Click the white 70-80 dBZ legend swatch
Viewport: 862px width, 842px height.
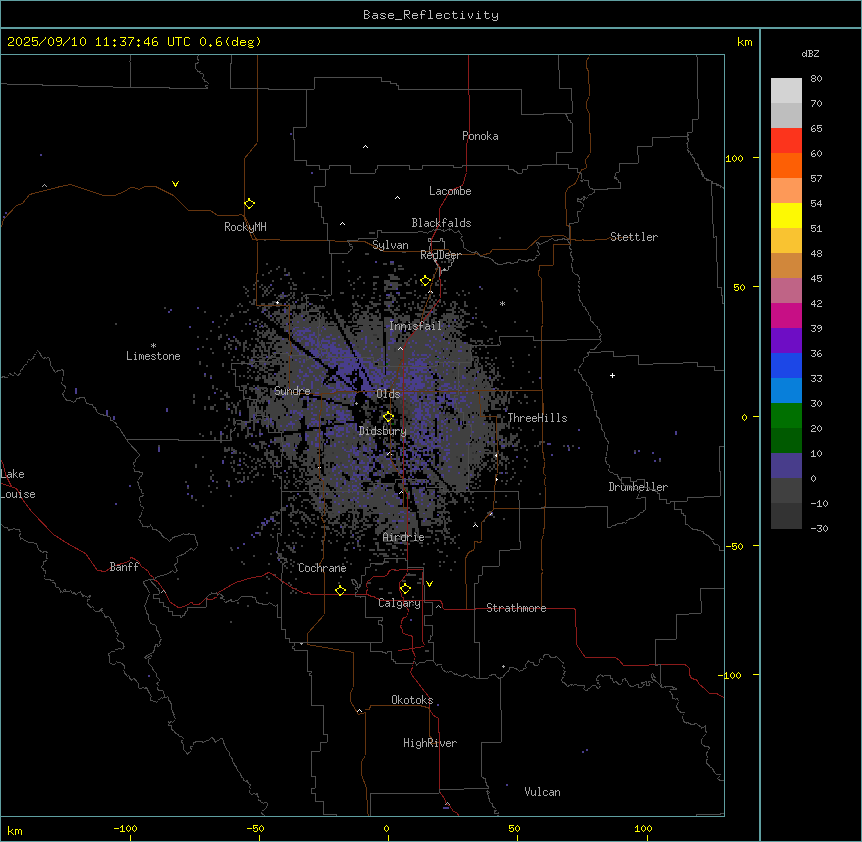pyautogui.click(x=786, y=91)
